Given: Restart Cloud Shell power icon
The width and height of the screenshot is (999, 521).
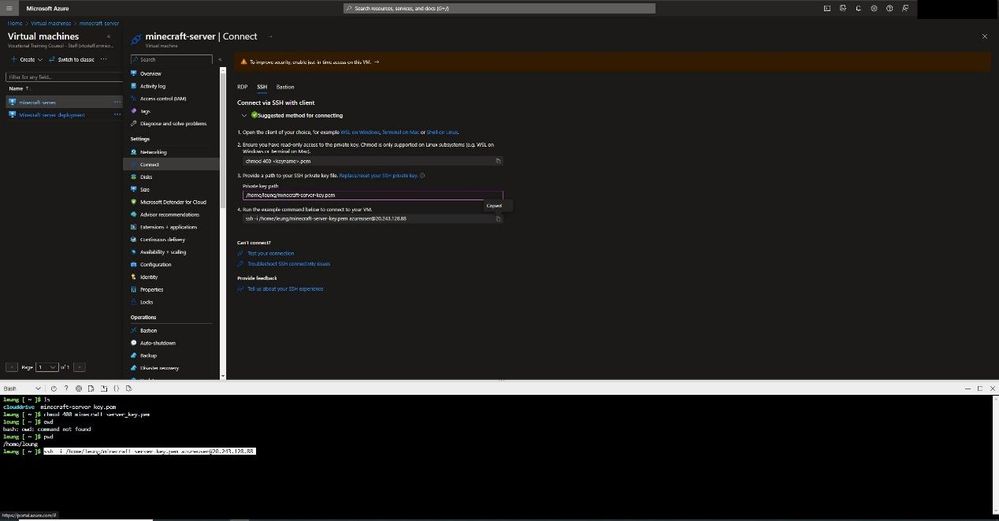Looking at the screenshot, I should (54, 389).
